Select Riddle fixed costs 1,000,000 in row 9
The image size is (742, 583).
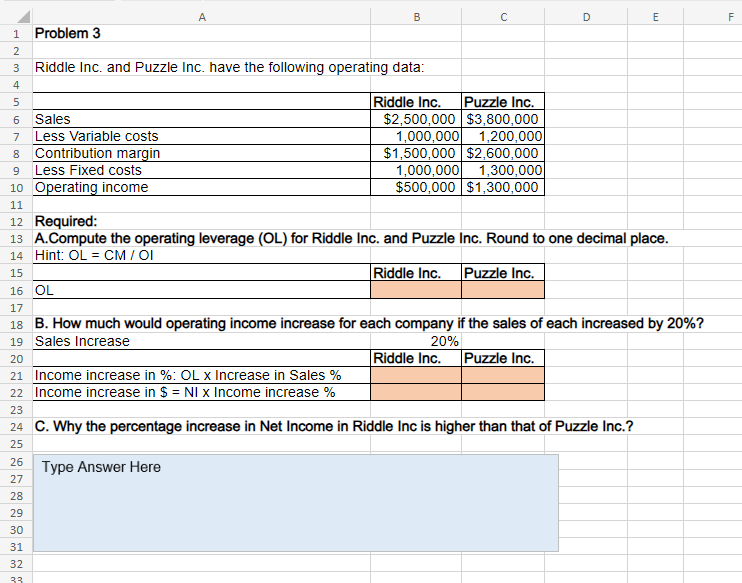pos(416,170)
